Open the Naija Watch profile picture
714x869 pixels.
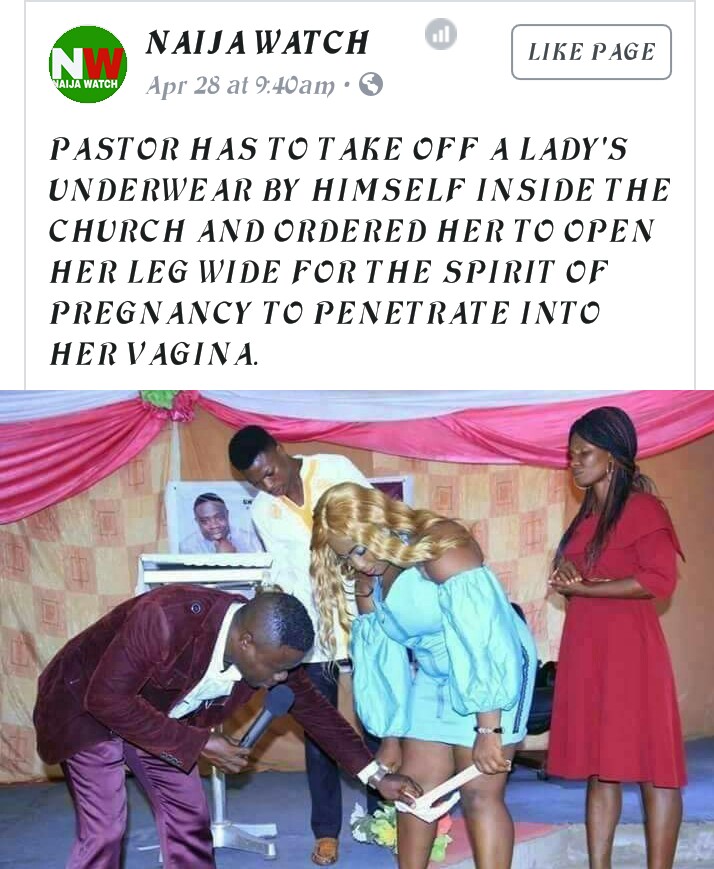88,64
